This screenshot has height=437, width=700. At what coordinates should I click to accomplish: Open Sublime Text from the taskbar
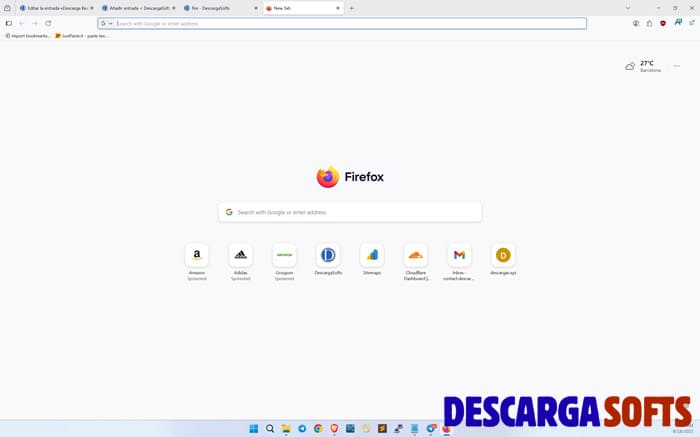(x=382, y=429)
